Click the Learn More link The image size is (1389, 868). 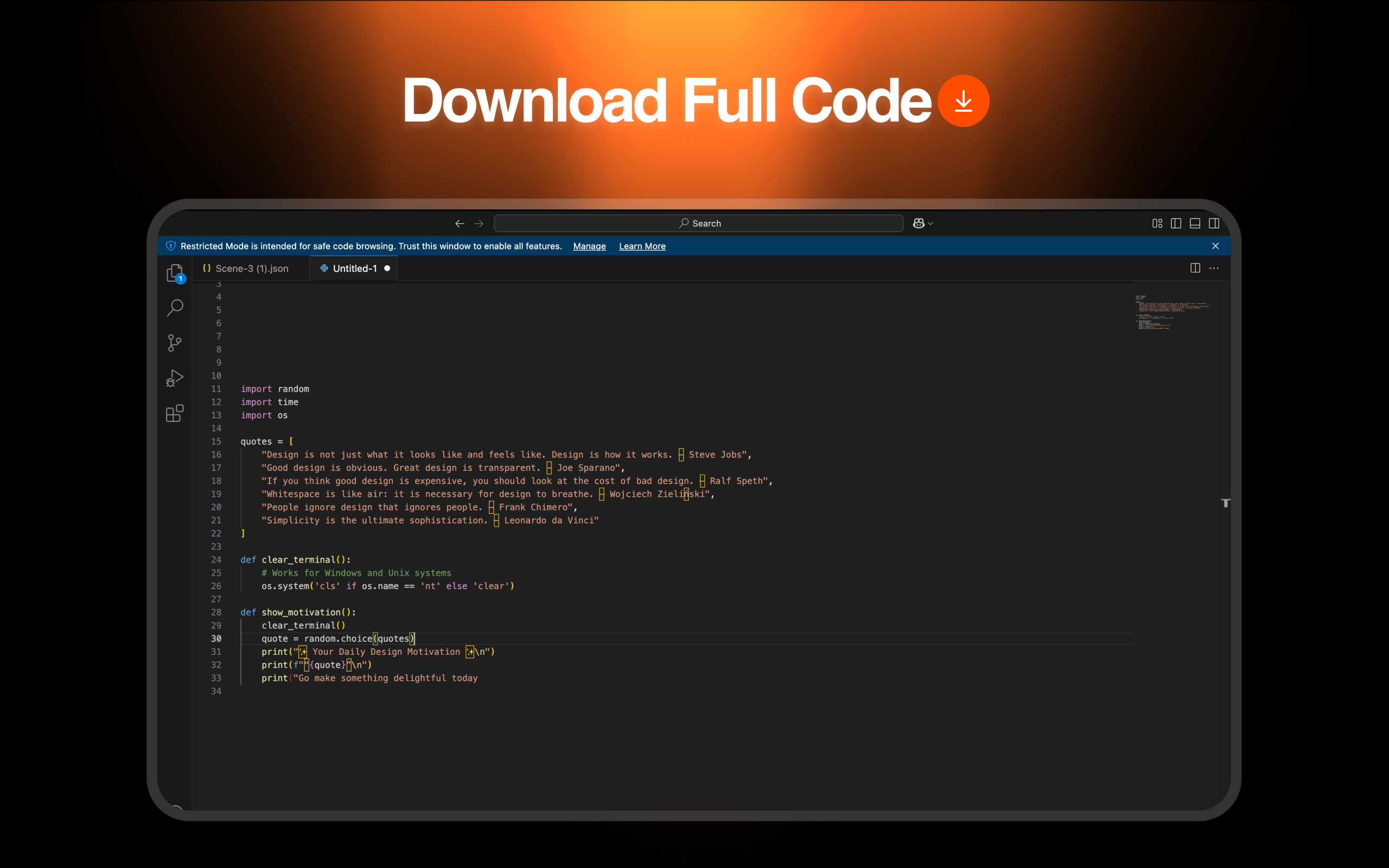click(642, 246)
